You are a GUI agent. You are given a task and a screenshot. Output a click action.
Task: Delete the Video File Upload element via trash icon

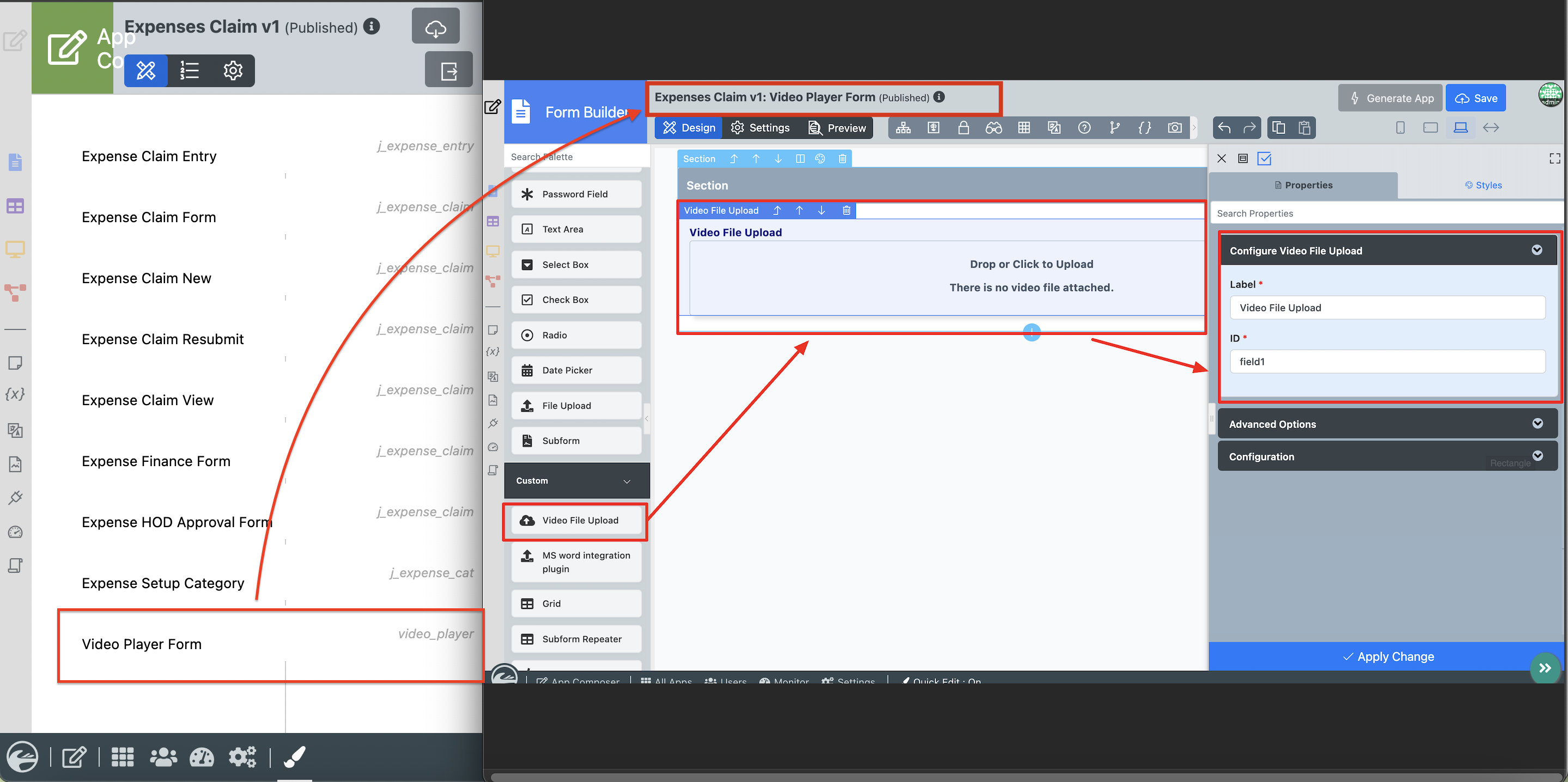click(x=846, y=211)
